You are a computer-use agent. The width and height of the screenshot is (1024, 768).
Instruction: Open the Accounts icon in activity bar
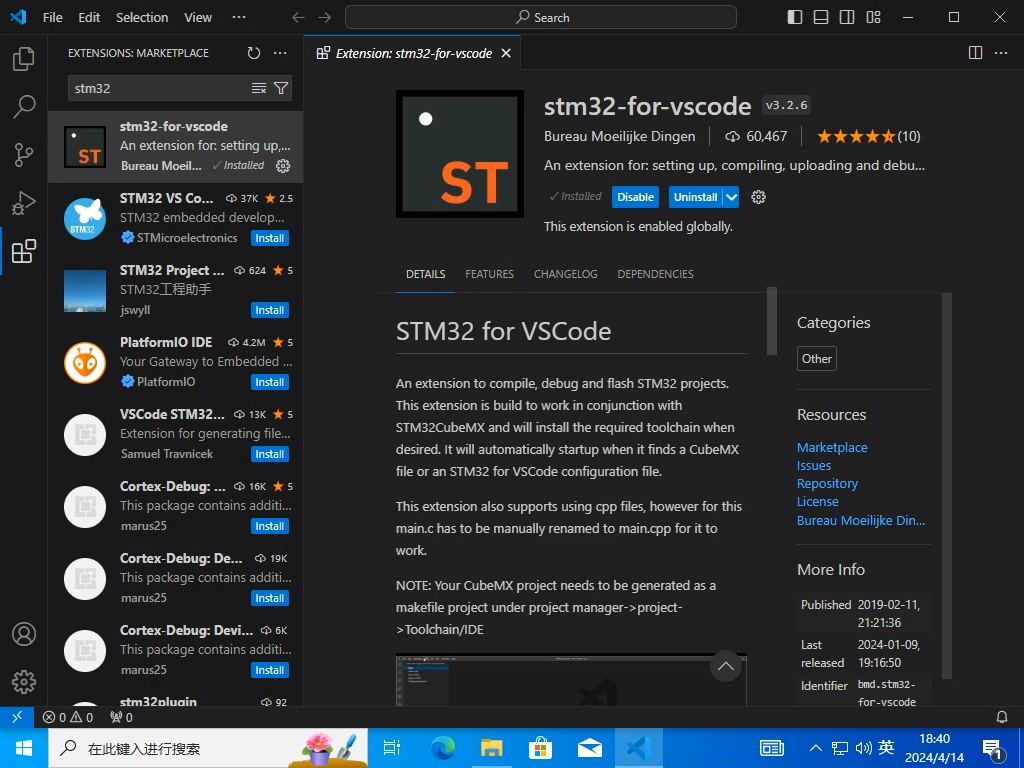point(24,634)
